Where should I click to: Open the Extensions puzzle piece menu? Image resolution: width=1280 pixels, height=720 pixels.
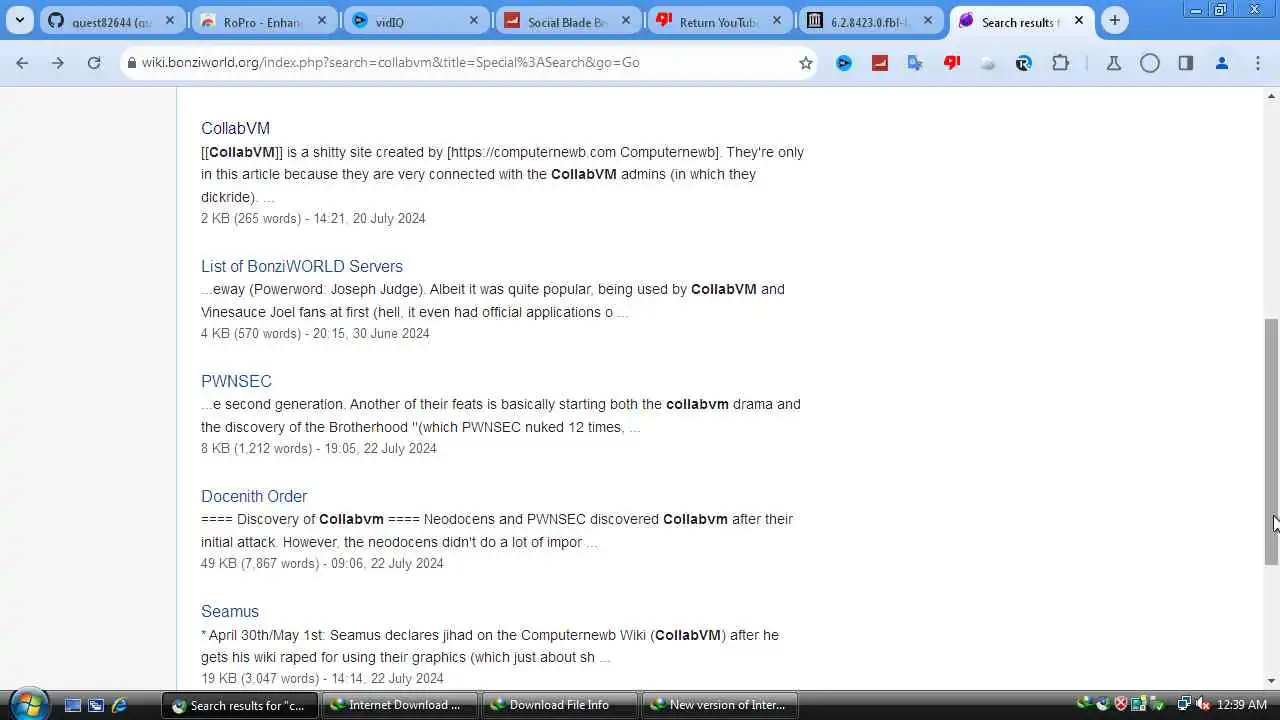(1060, 63)
